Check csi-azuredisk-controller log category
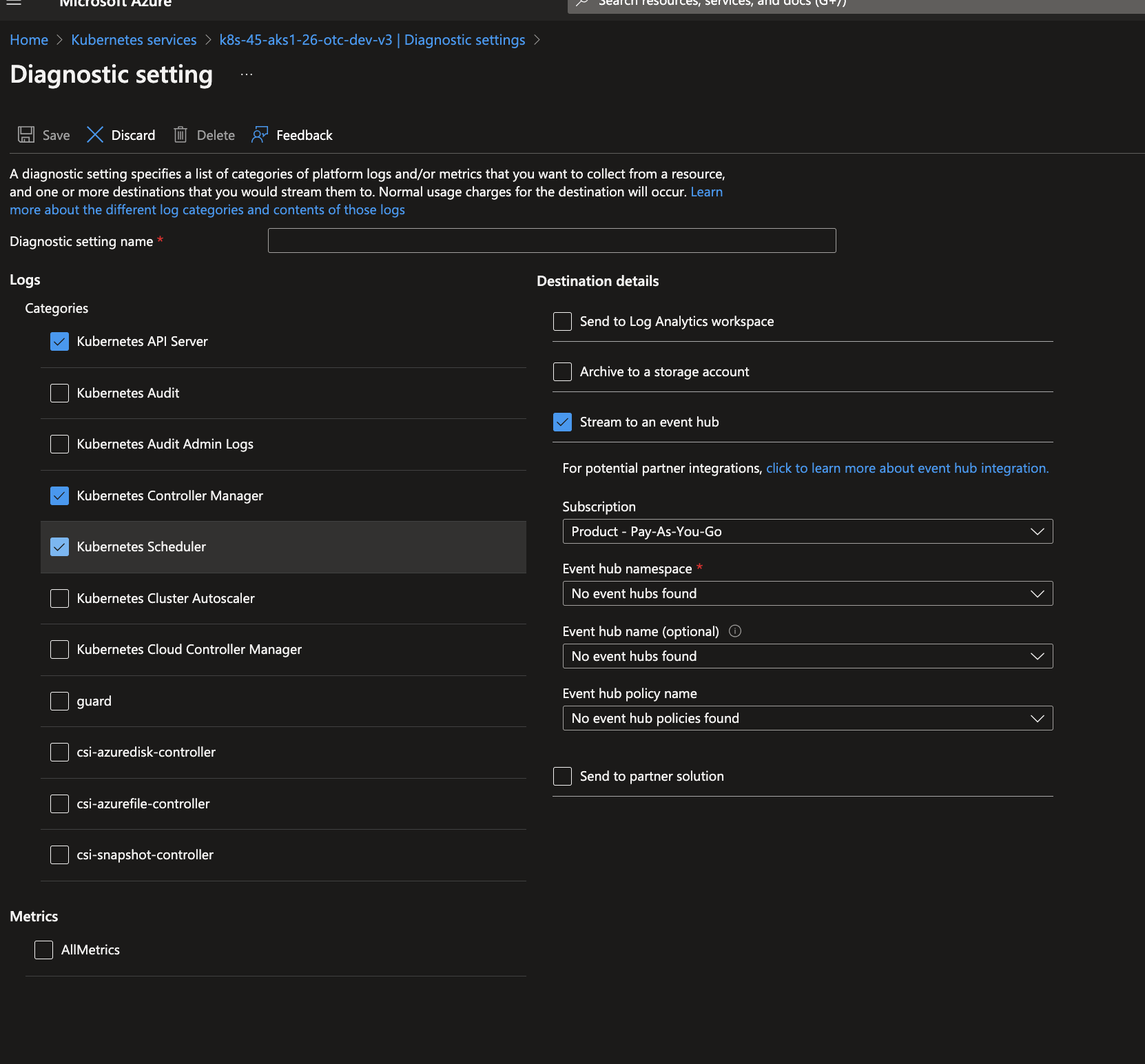 pyautogui.click(x=59, y=752)
